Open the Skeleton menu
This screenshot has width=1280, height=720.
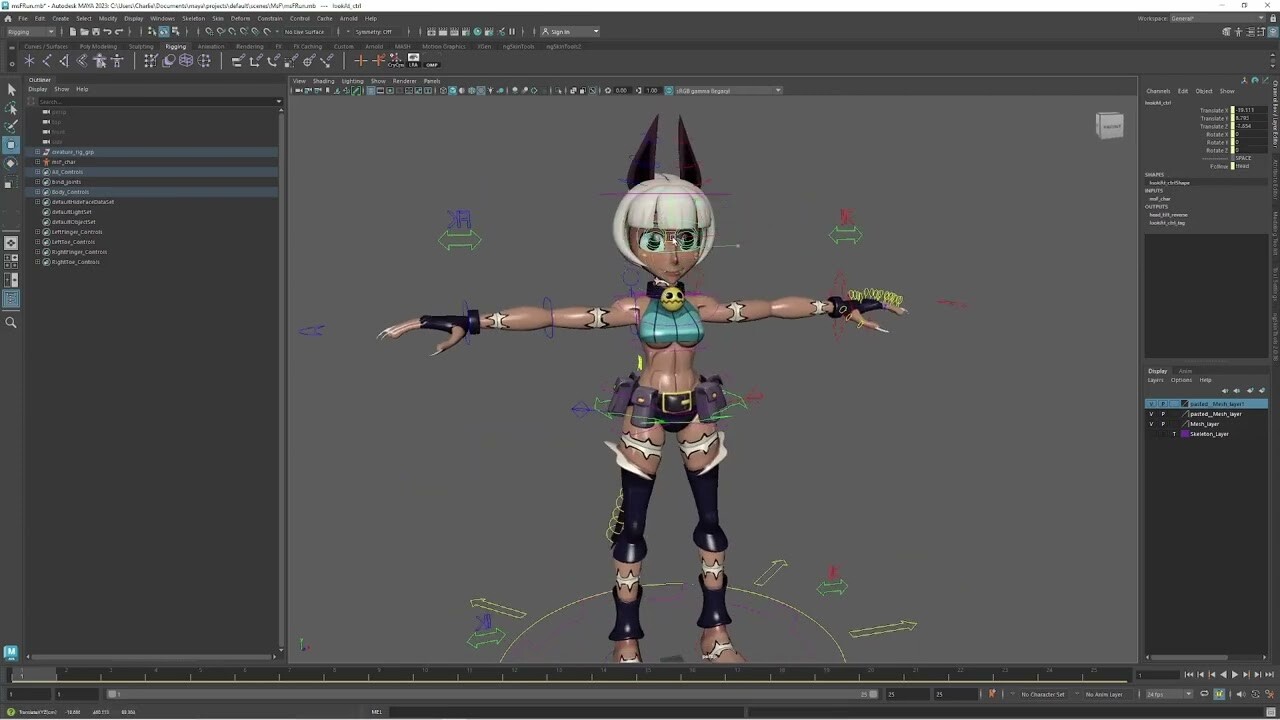(193, 18)
